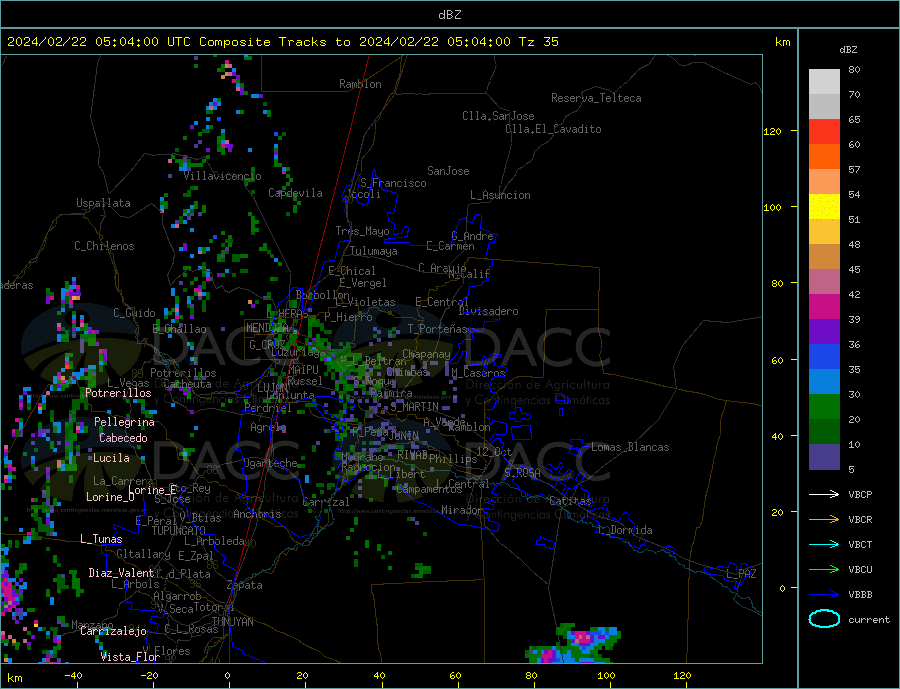900x689 pixels.
Task: Click the Vista_Flor white label
Action: [130, 657]
